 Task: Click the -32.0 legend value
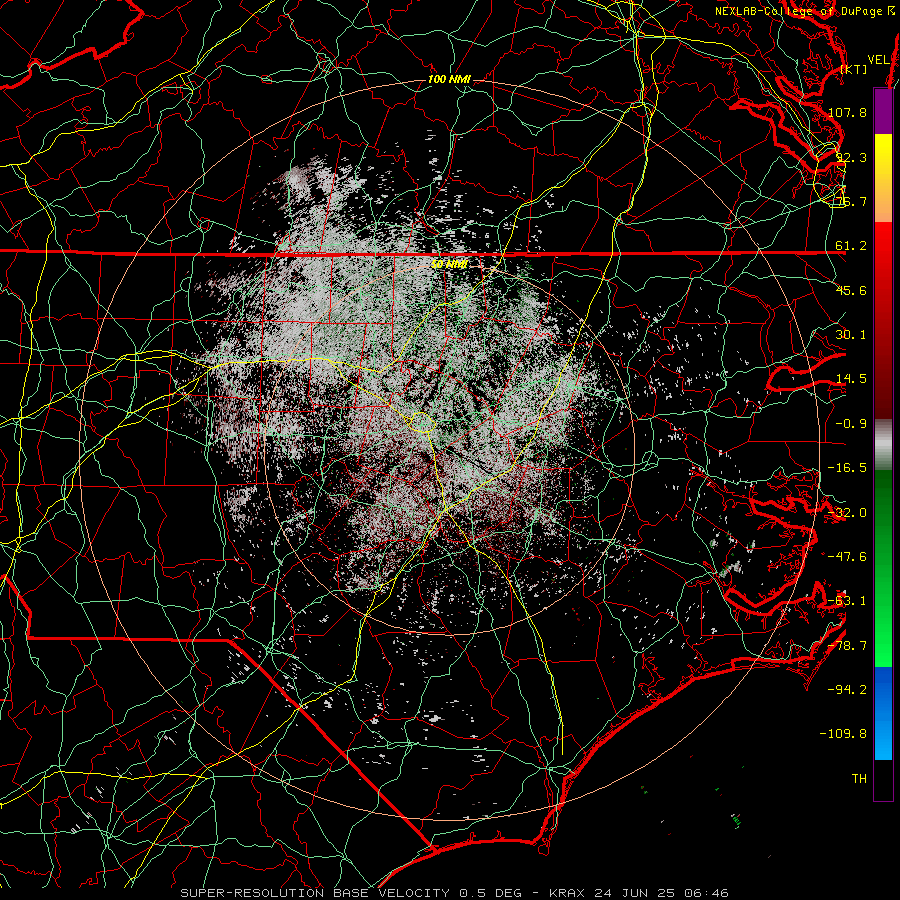(847, 513)
